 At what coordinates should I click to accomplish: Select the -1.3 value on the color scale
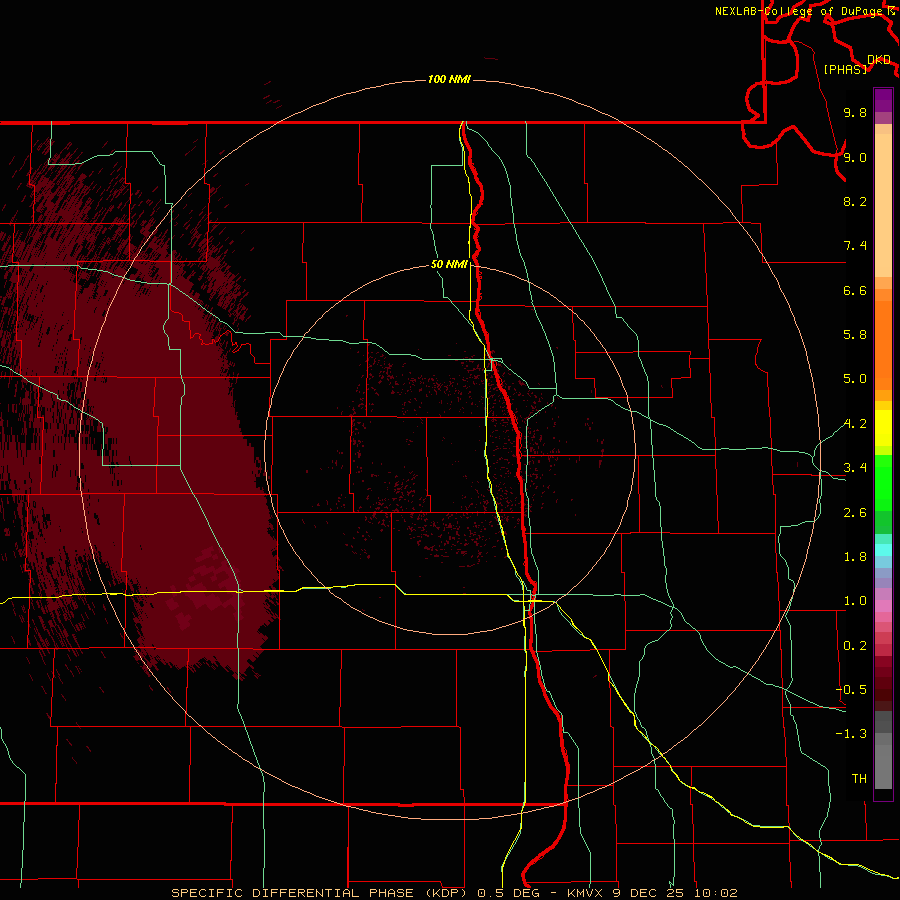click(x=851, y=734)
